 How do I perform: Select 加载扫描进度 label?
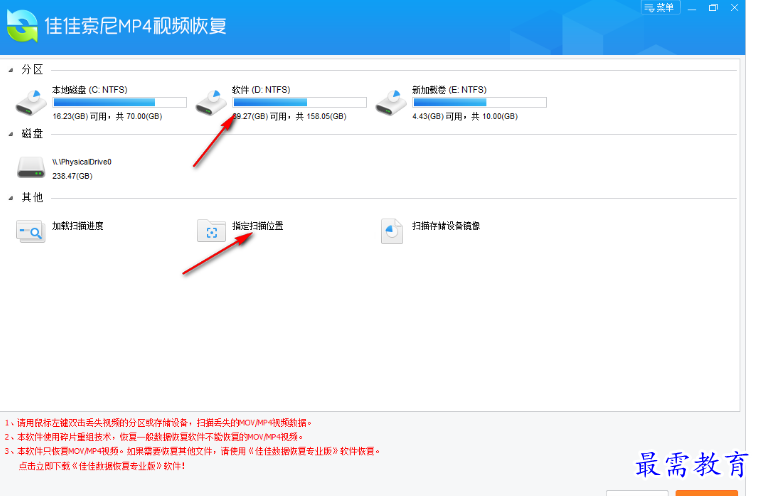click(78, 226)
